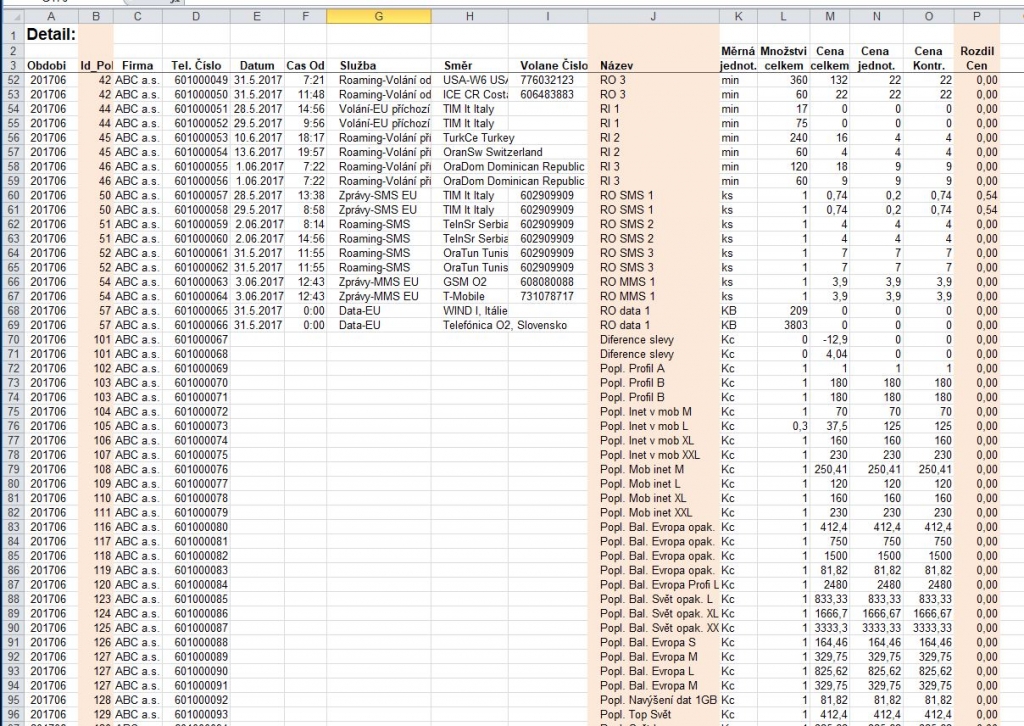Click called number 608080088
This screenshot has height=726, width=1024.
[x=547, y=282]
